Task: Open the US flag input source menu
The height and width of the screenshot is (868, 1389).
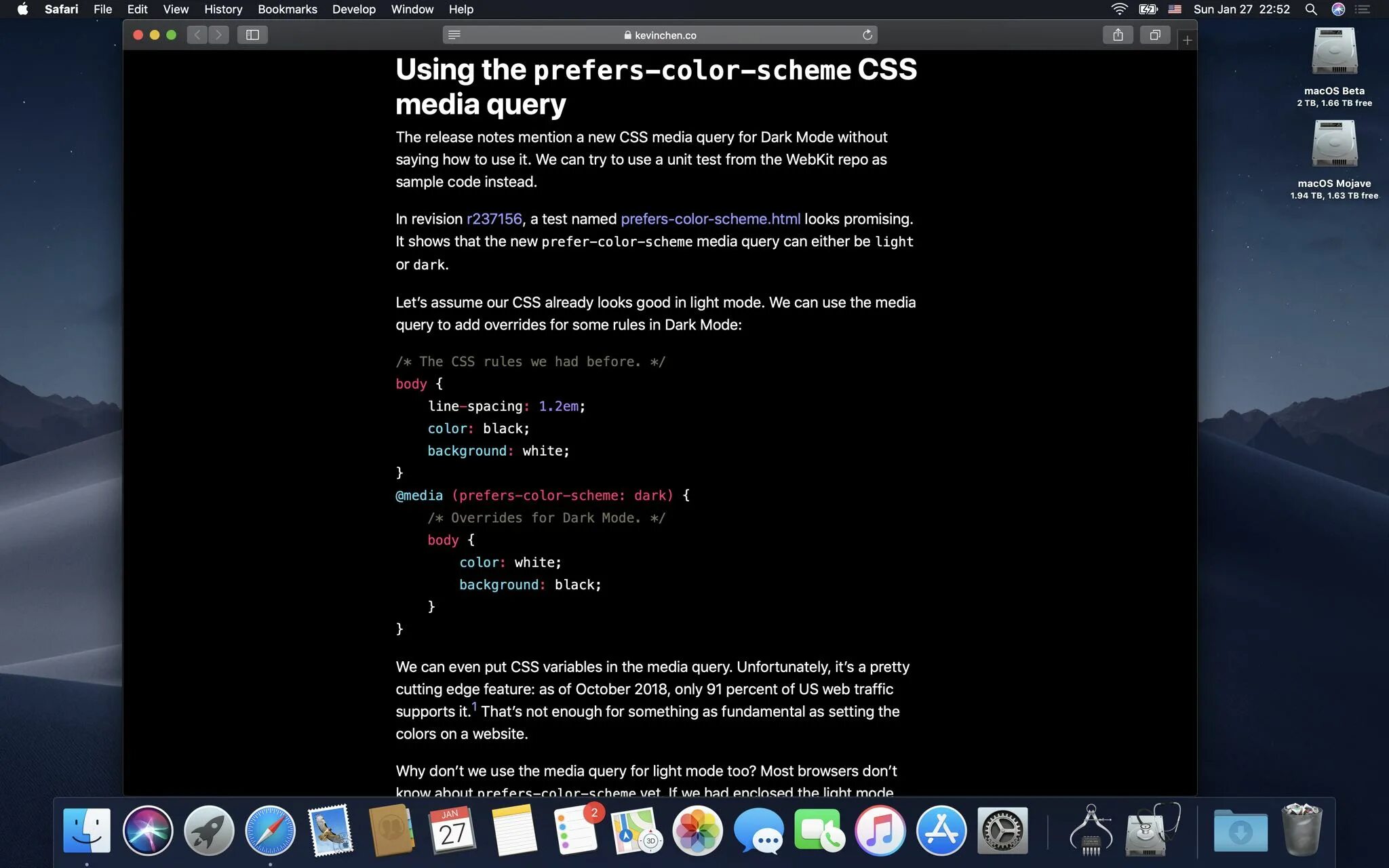Action: 1175,9
